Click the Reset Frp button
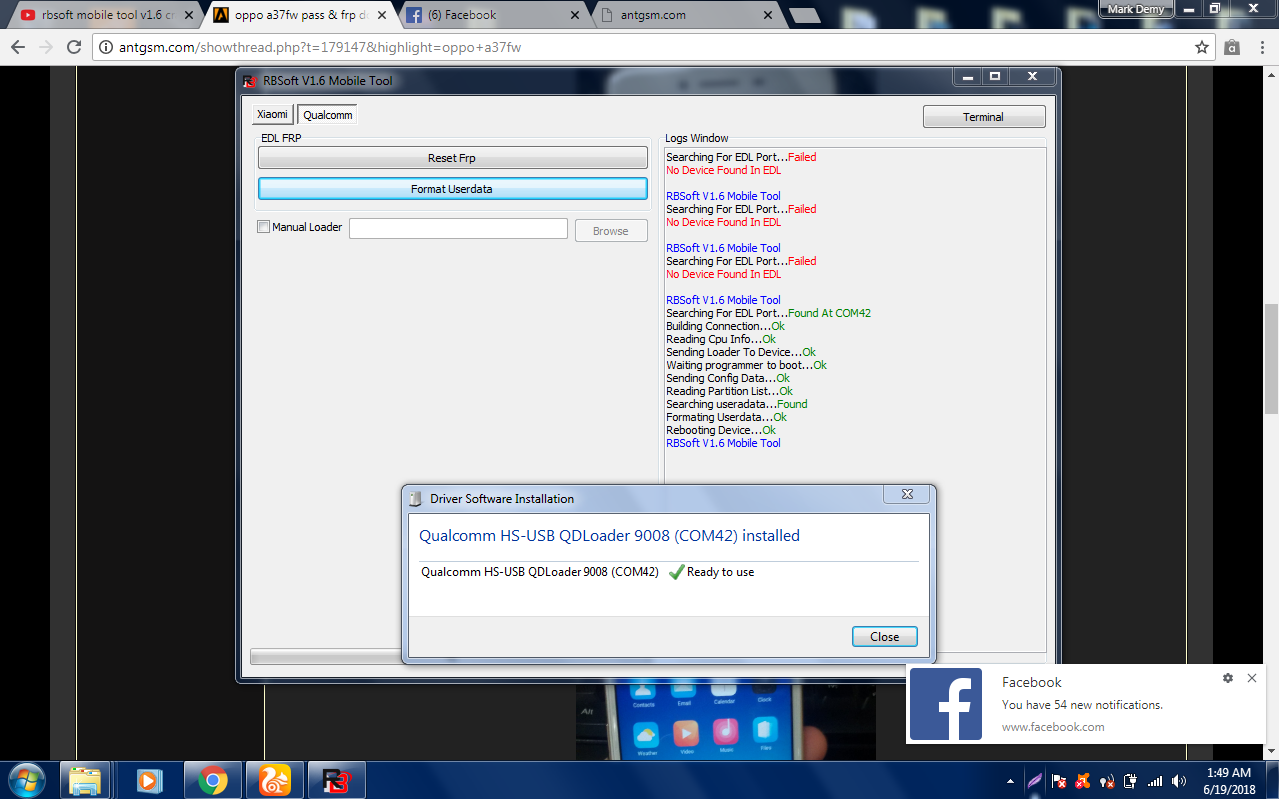 click(452, 158)
